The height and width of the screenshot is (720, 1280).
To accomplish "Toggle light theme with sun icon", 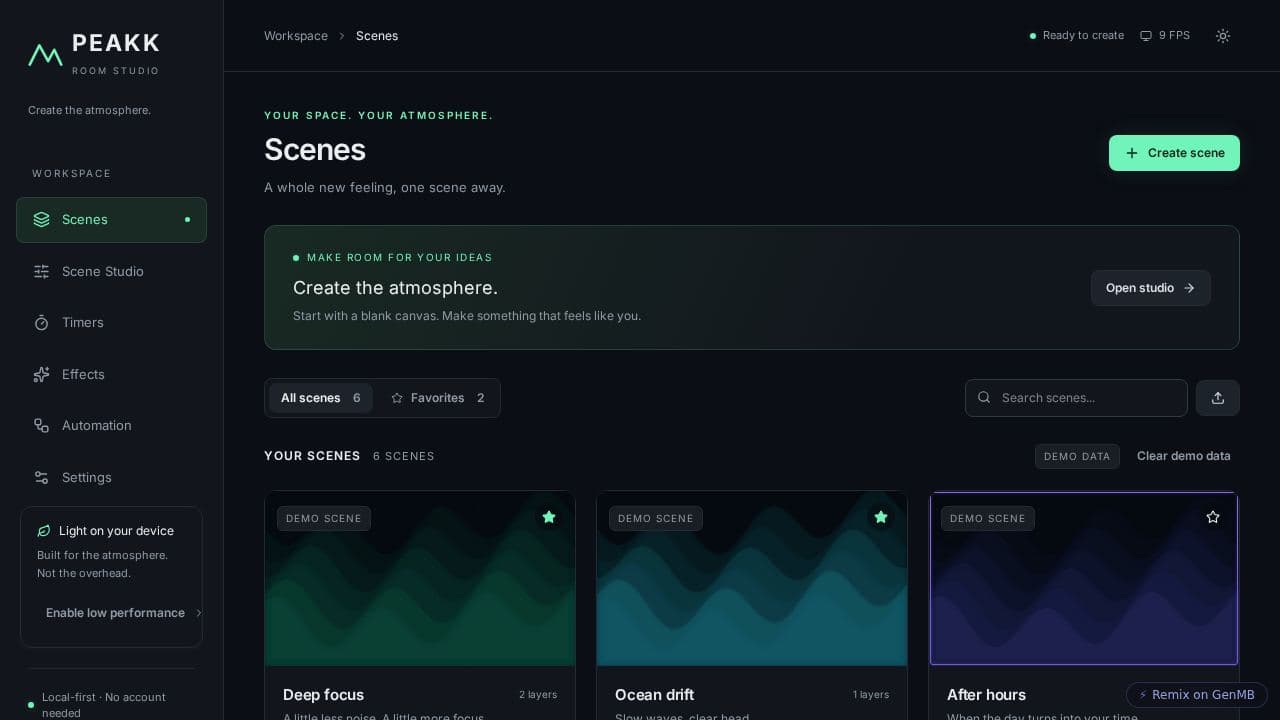I will (1222, 35).
